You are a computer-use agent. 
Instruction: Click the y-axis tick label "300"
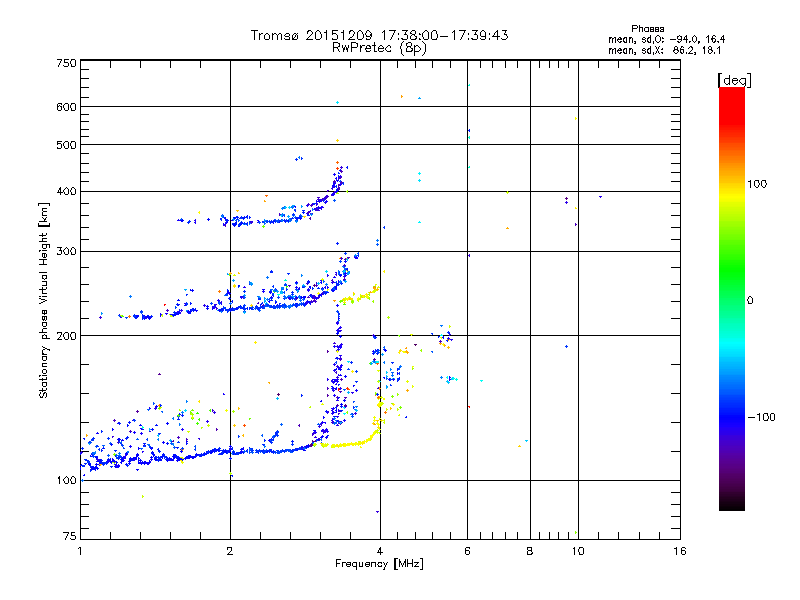(x=66, y=252)
